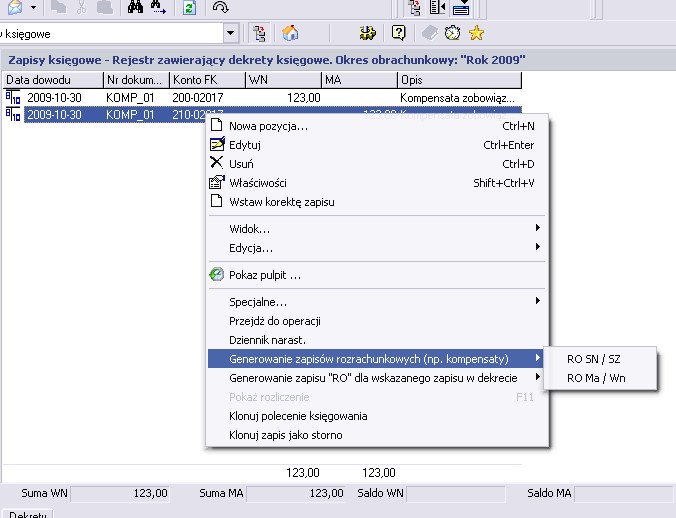This screenshot has width=676, height=518.
Task: Switch to the 'Dekretu' tab at the bottom
Action: click(28, 514)
